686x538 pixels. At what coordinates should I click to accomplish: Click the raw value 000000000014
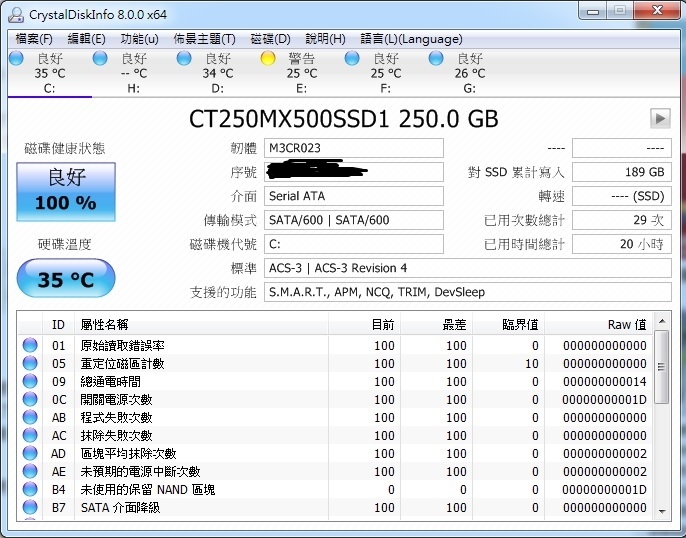click(604, 381)
